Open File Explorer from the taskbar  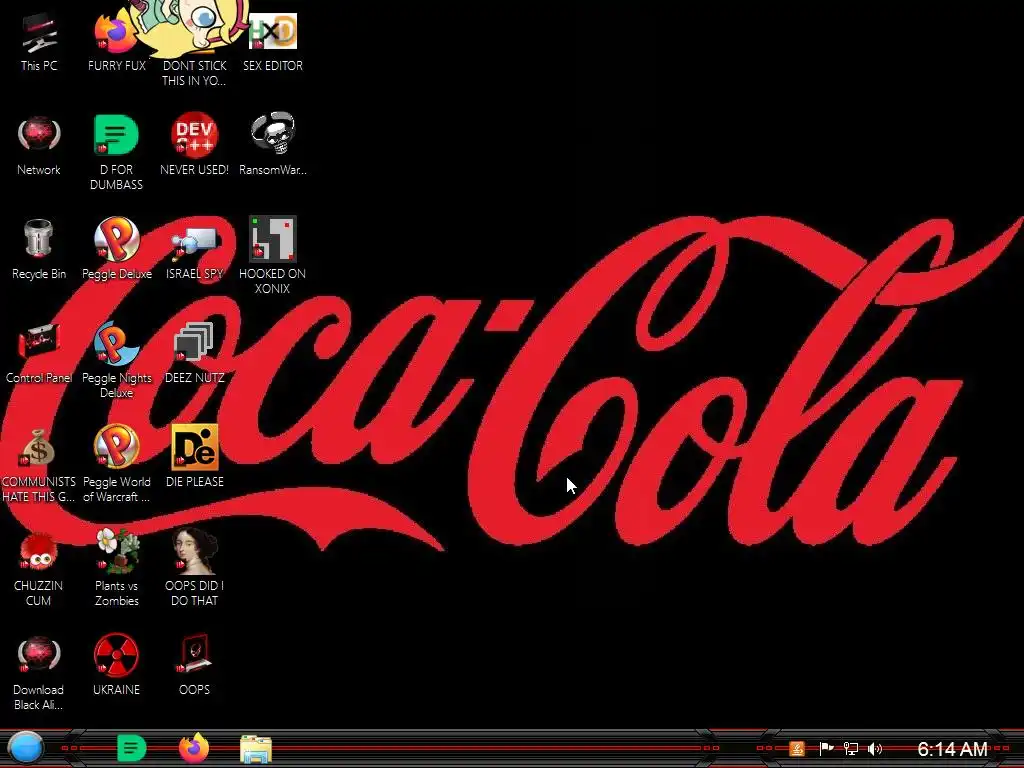coord(255,749)
